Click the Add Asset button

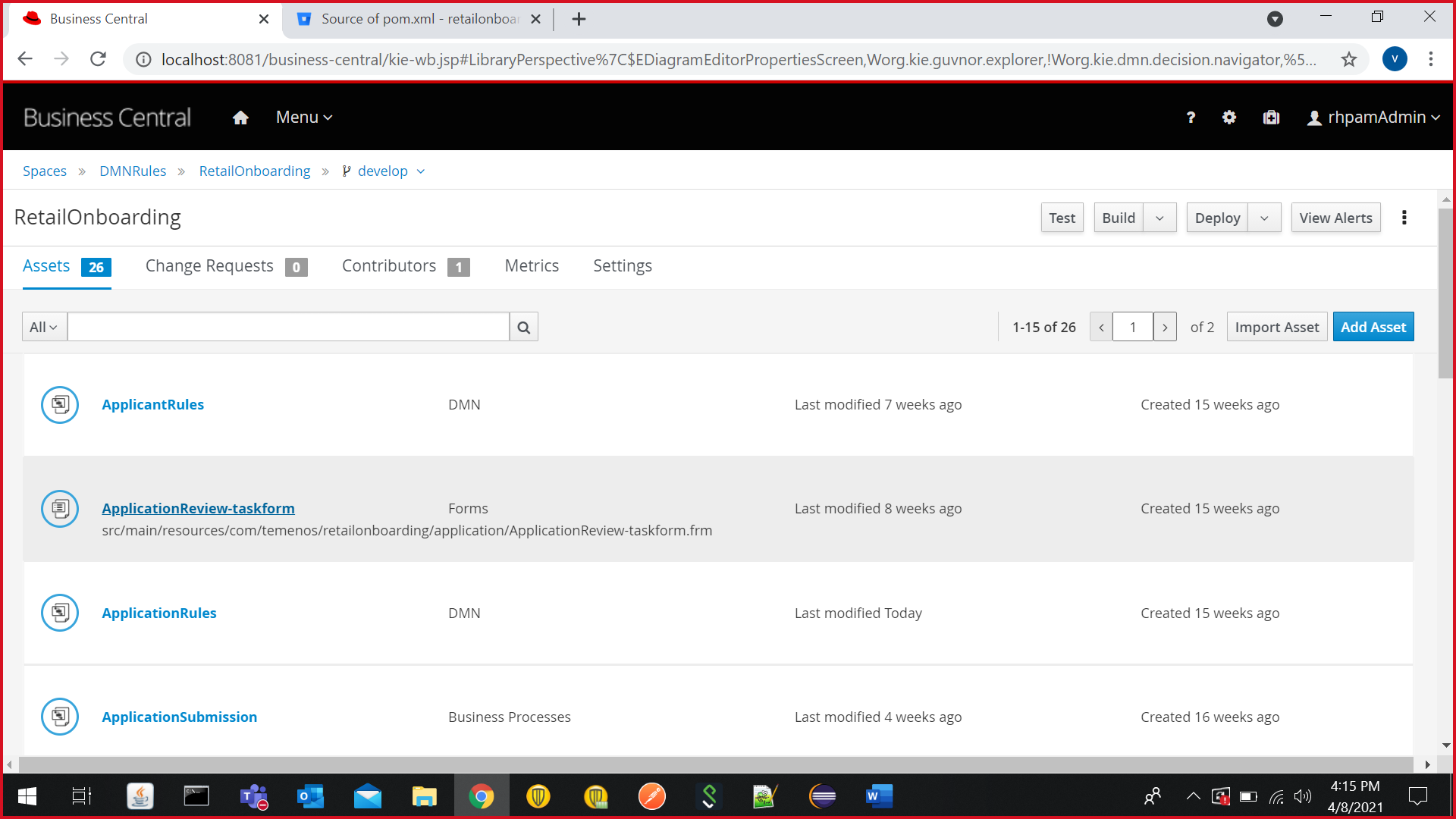click(1373, 327)
